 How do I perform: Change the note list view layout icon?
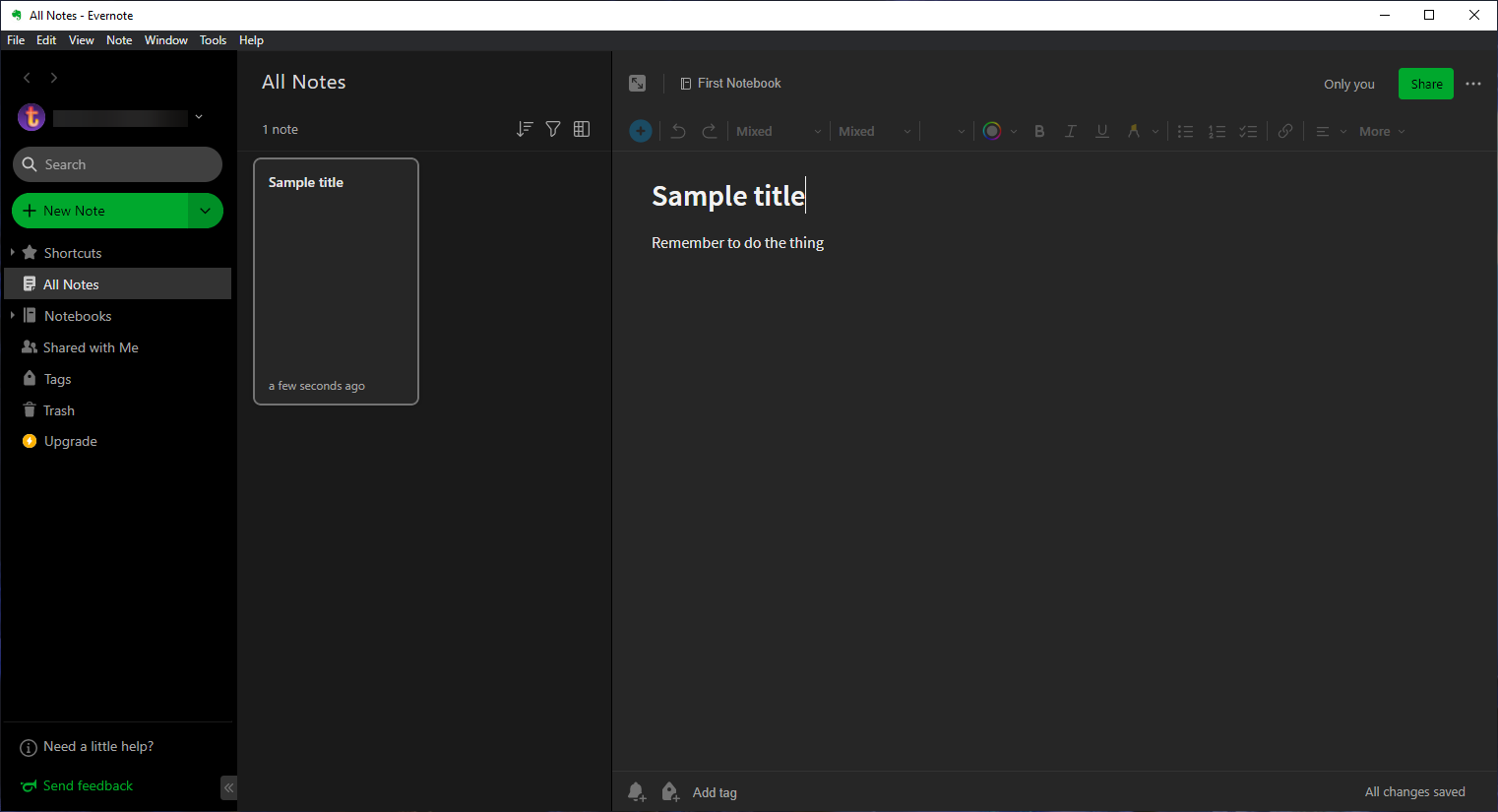(582, 129)
